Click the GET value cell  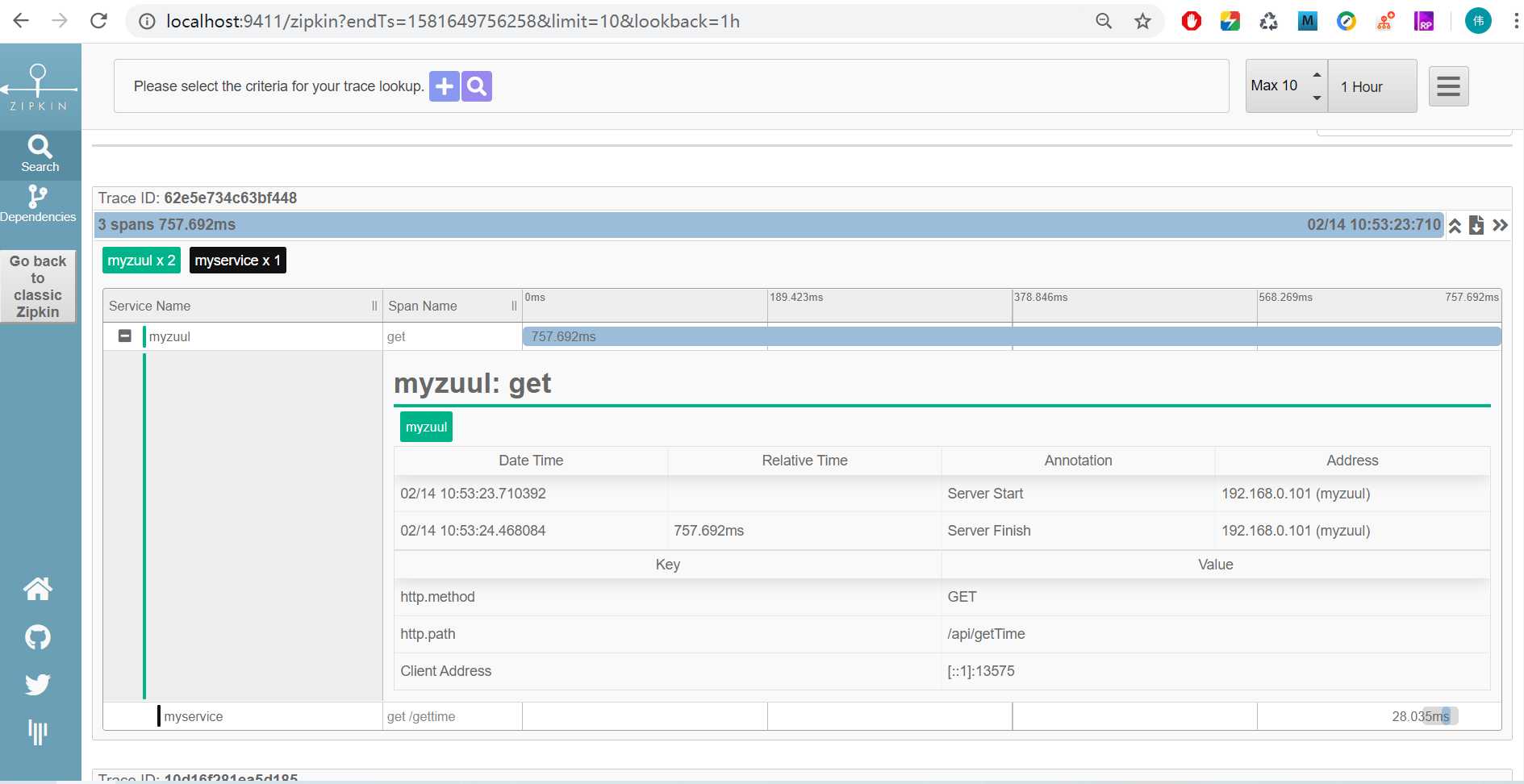pyautogui.click(x=1216, y=597)
